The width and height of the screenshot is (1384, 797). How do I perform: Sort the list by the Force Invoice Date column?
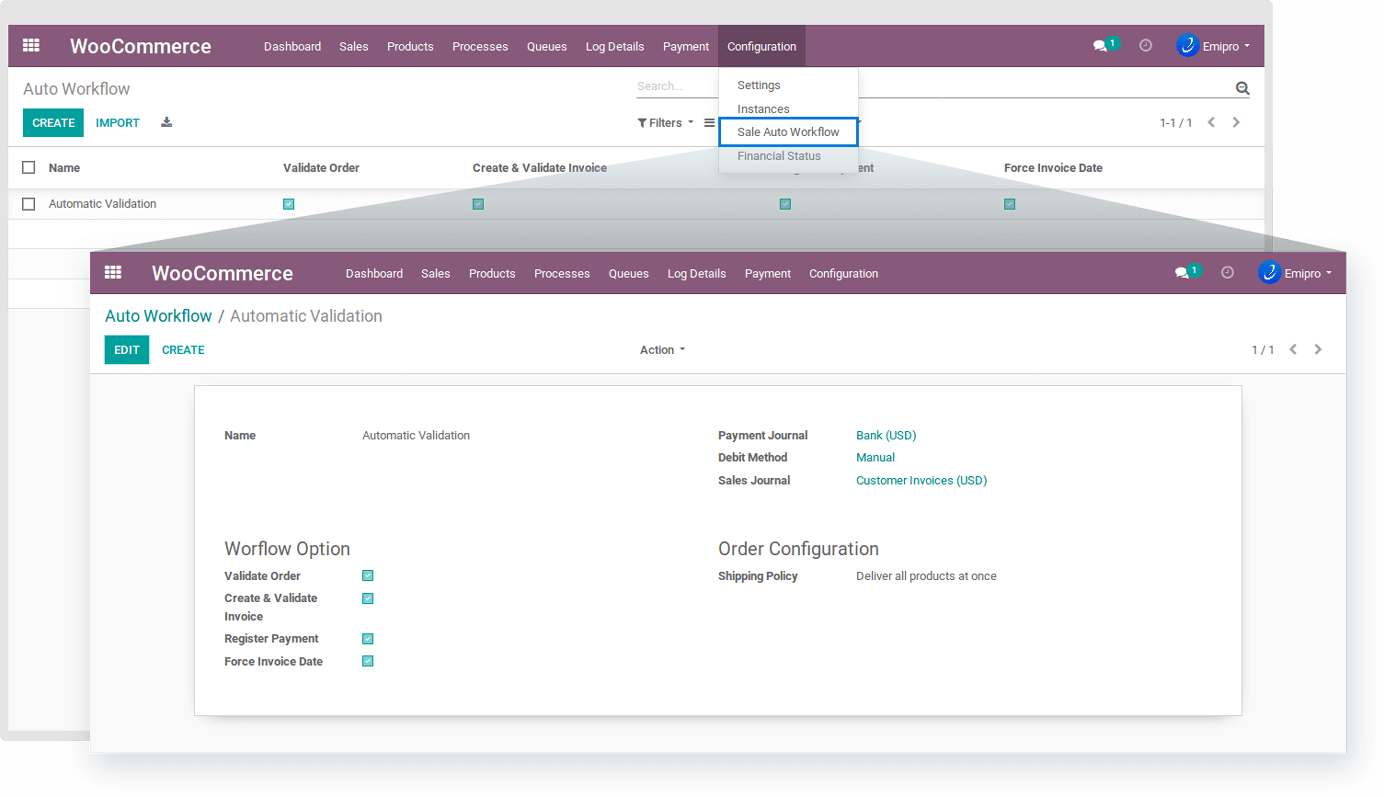point(1053,168)
